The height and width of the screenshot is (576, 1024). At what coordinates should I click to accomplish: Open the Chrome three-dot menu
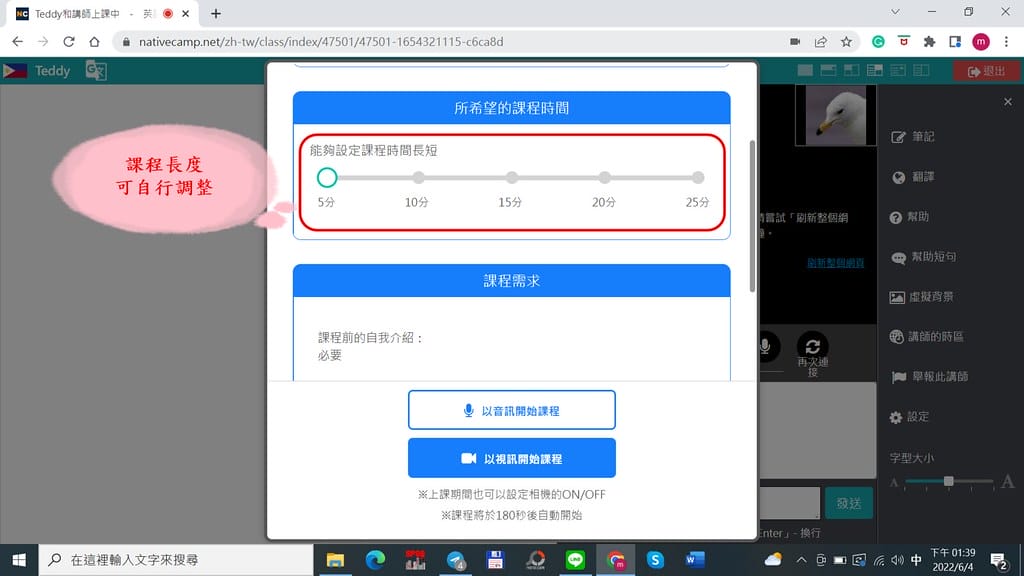[1006, 42]
